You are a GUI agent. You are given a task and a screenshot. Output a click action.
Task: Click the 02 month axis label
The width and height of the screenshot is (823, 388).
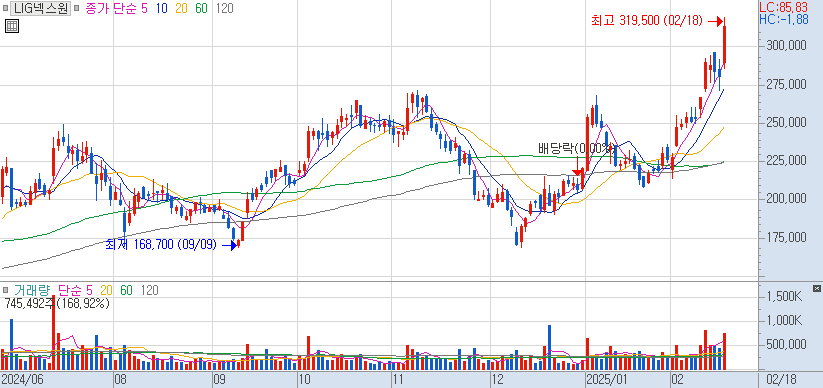tap(678, 379)
